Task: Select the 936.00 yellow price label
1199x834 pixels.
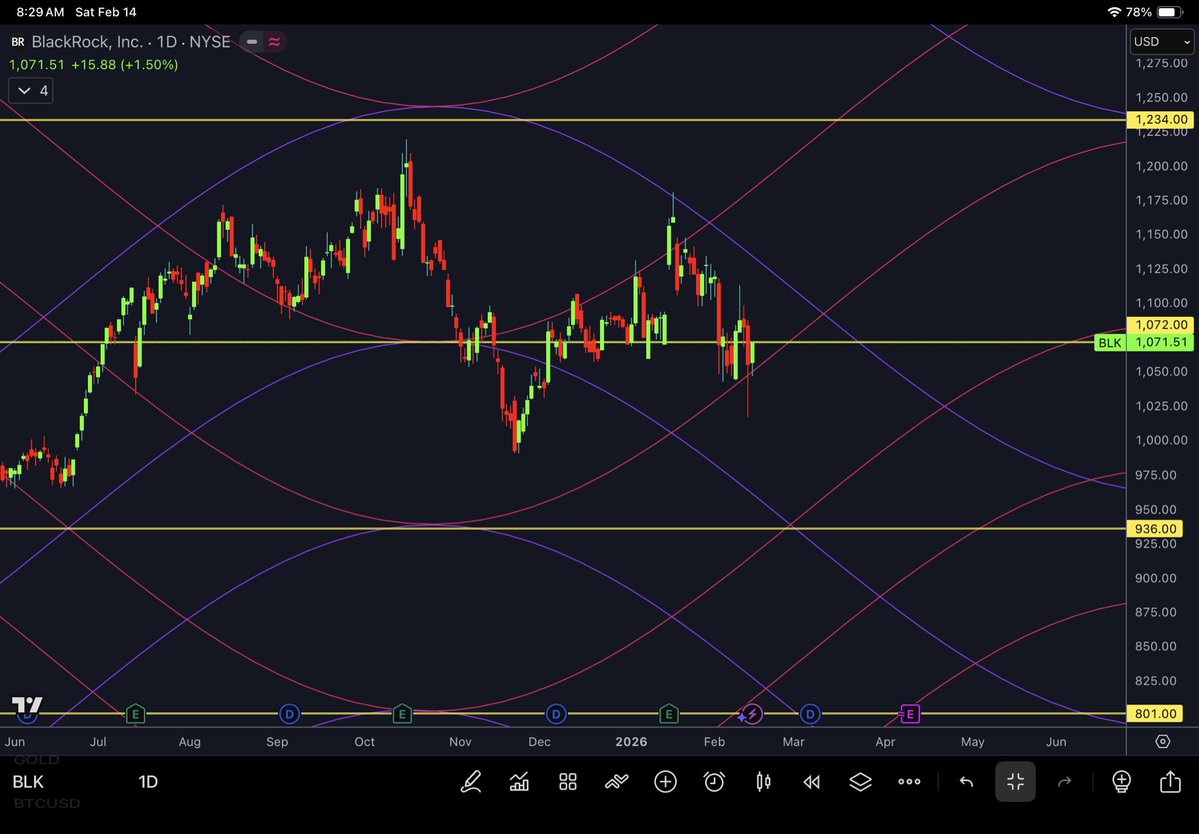Action: tap(1155, 529)
